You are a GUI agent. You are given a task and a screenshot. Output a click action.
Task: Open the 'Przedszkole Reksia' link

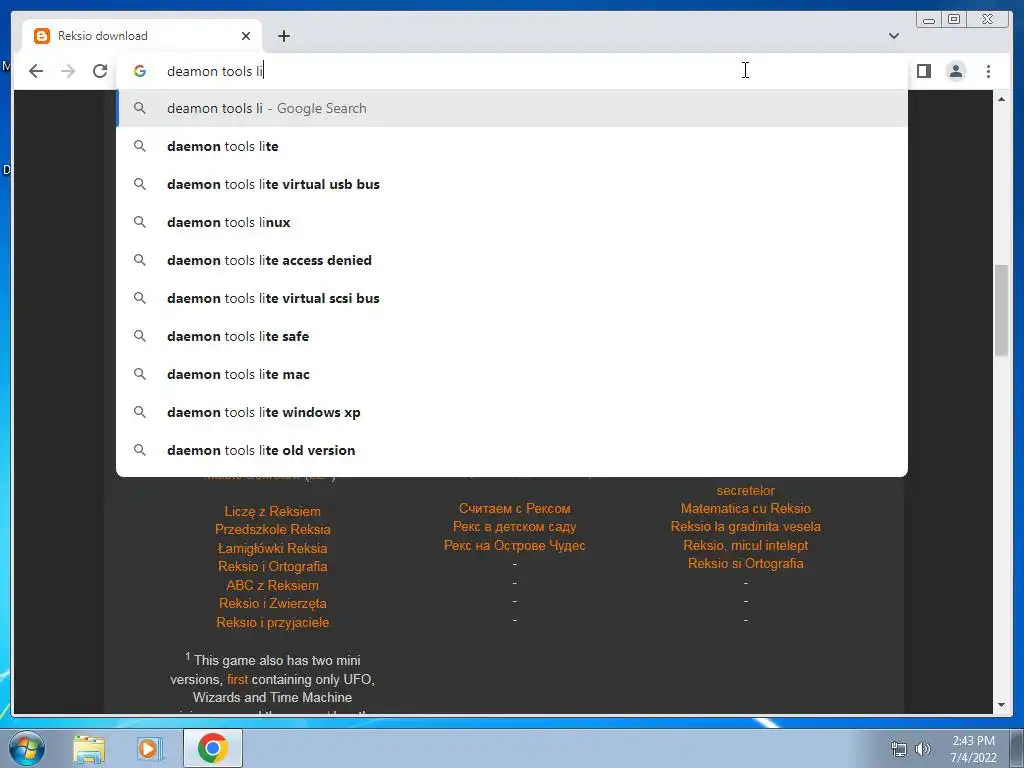(x=272, y=530)
